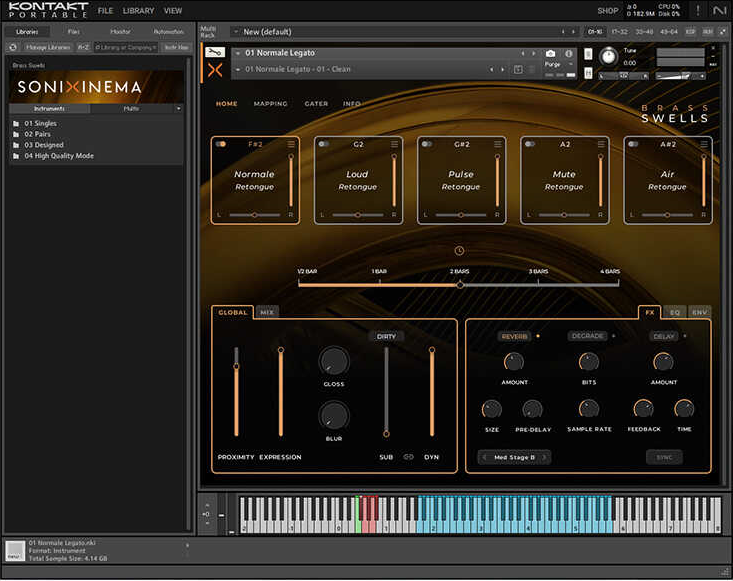The width and height of the screenshot is (733, 581).
Task: Toggle the Reverb effect on
Action: (514, 336)
